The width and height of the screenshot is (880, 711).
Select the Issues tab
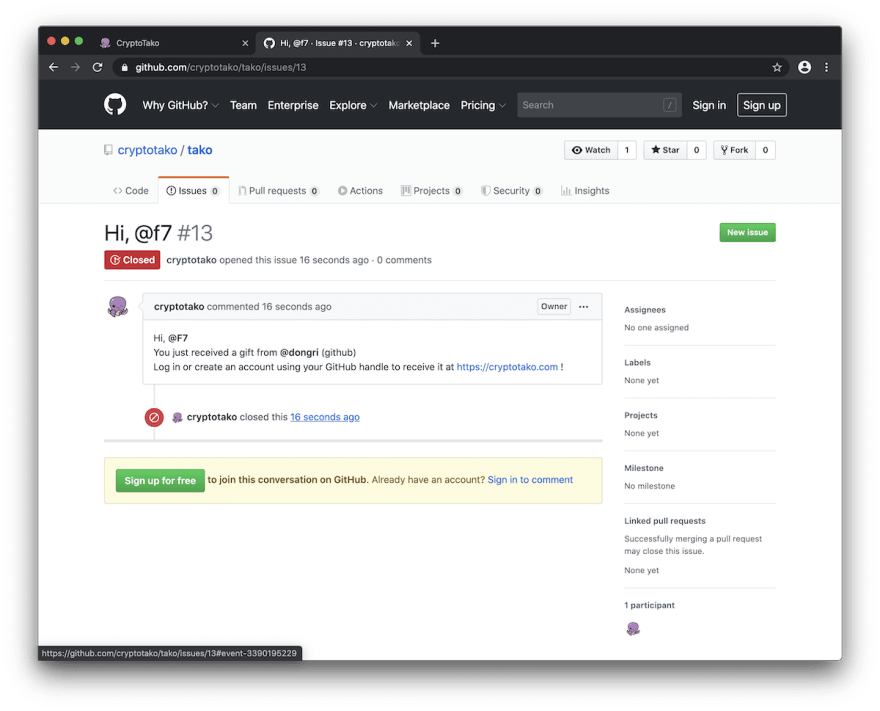(x=193, y=191)
